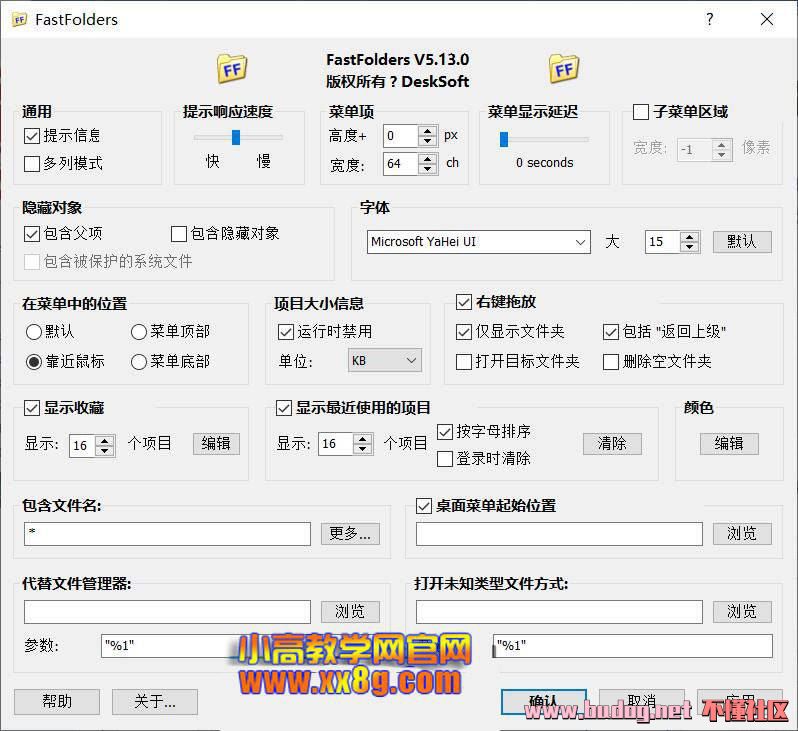This screenshot has height=731, width=798.
Task: Choose the 默认 menu position radio button
Action: [34, 331]
